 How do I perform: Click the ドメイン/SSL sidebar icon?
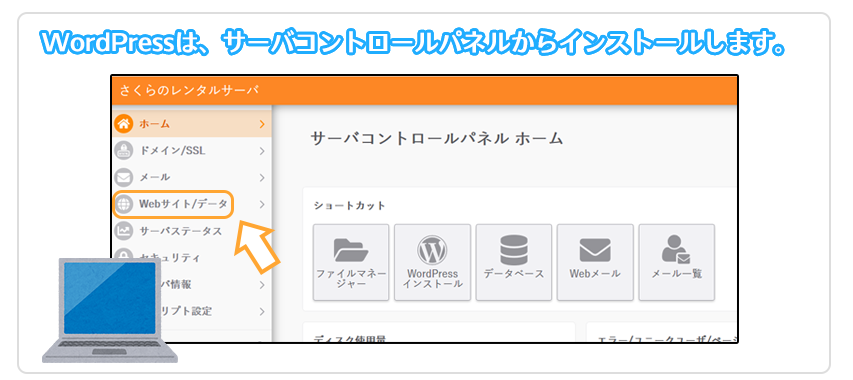(123, 151)
